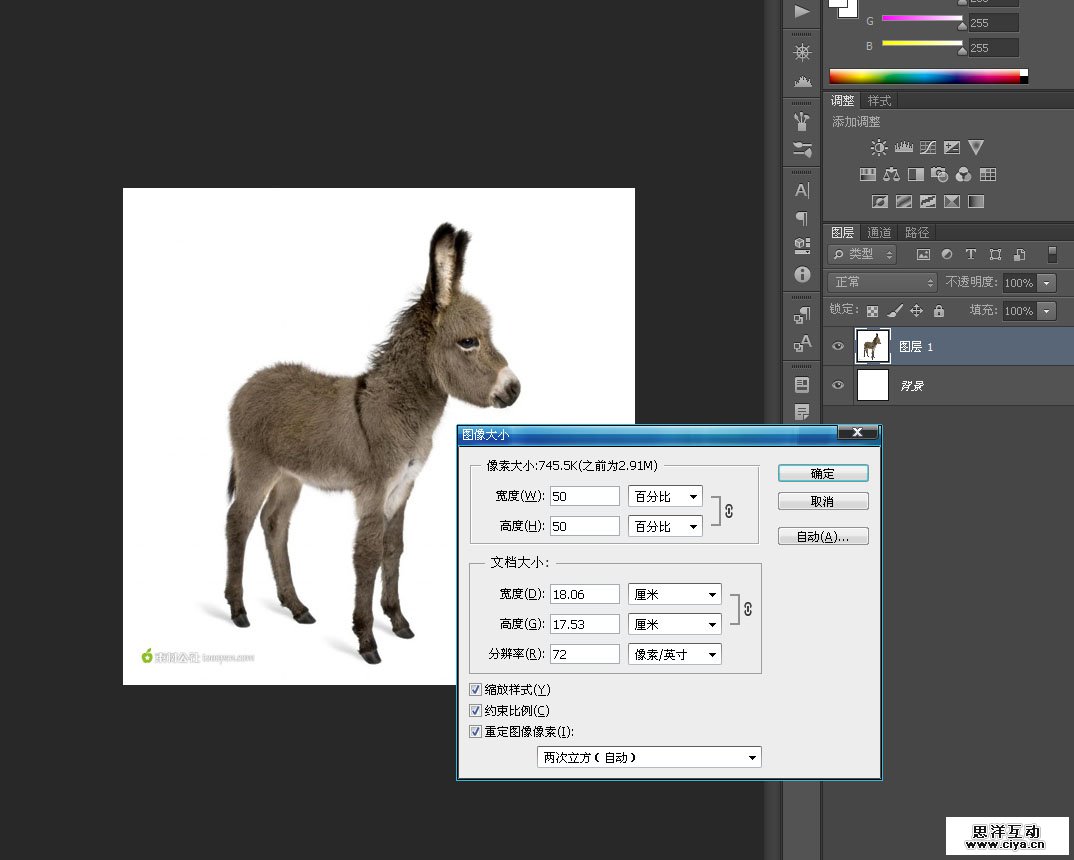Click the Brightness/Contrast adjustment icon
The image size is (1074, 860).
coord(878,147)
